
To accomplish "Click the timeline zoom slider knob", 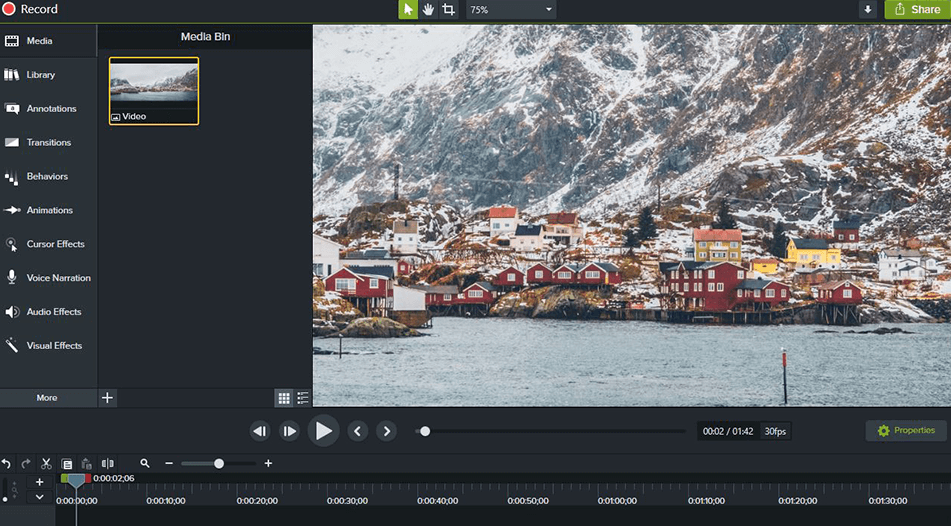I will (x=219, y=464).
